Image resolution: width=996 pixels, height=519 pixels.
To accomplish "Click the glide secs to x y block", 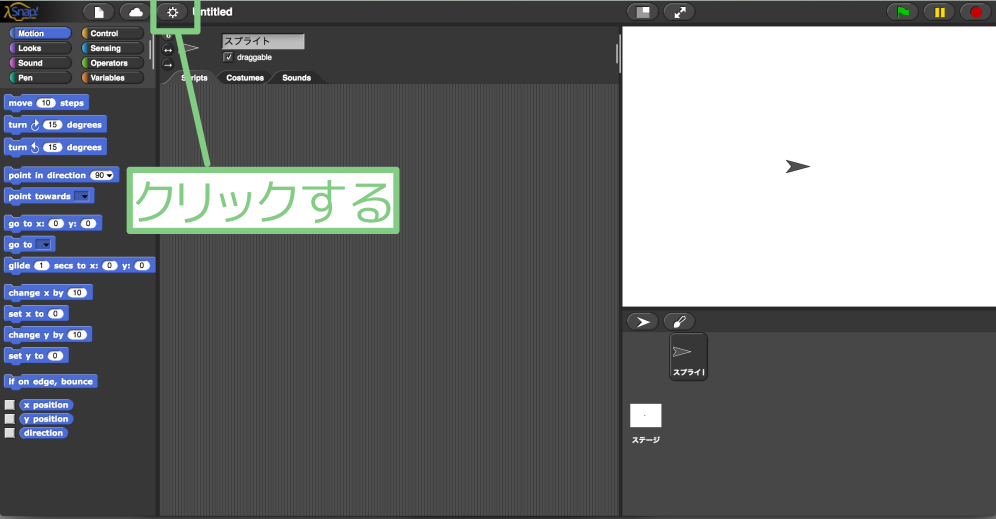I will click(x=79, y=266).
